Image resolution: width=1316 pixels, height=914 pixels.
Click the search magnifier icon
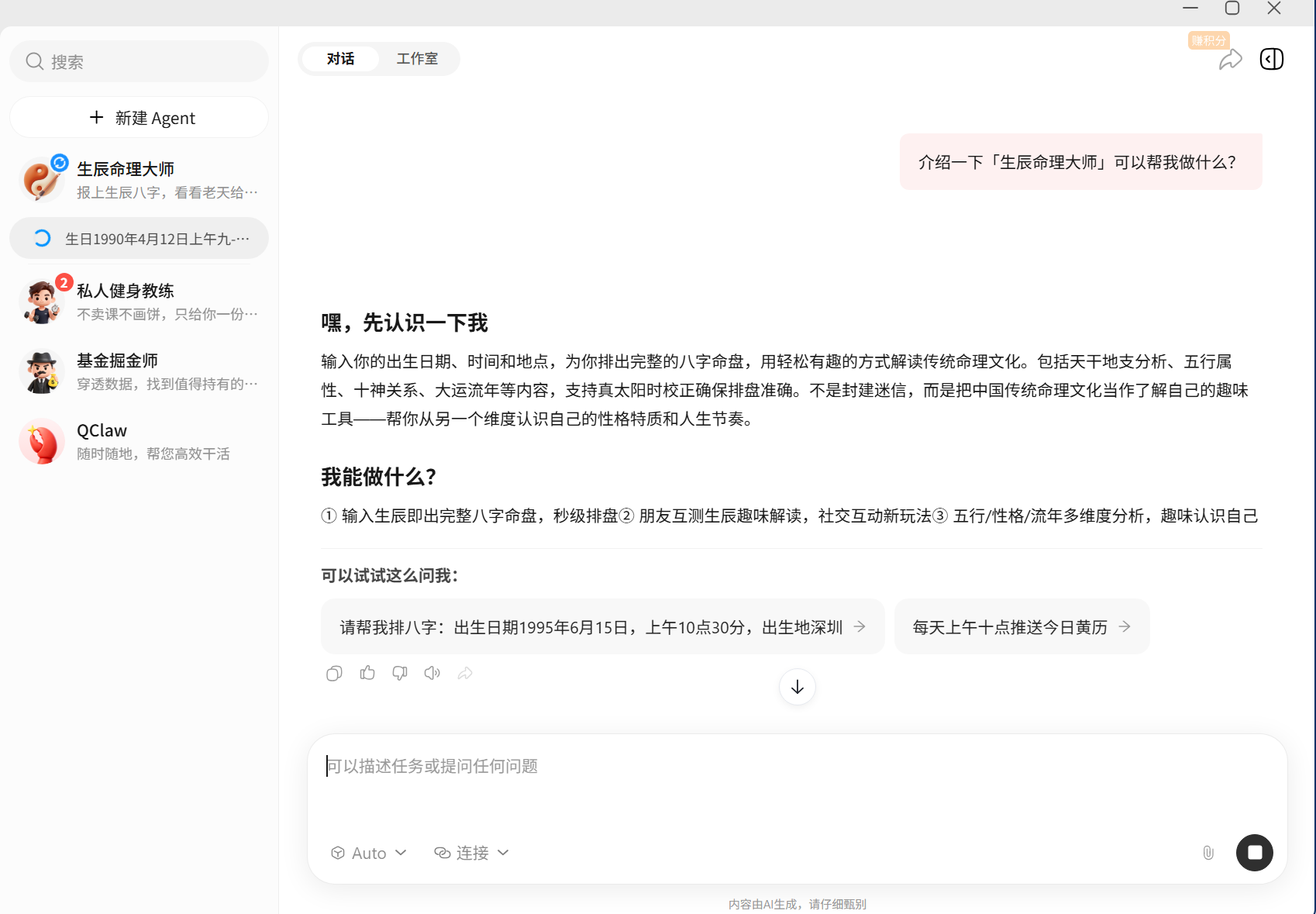[x=34, y=61]
